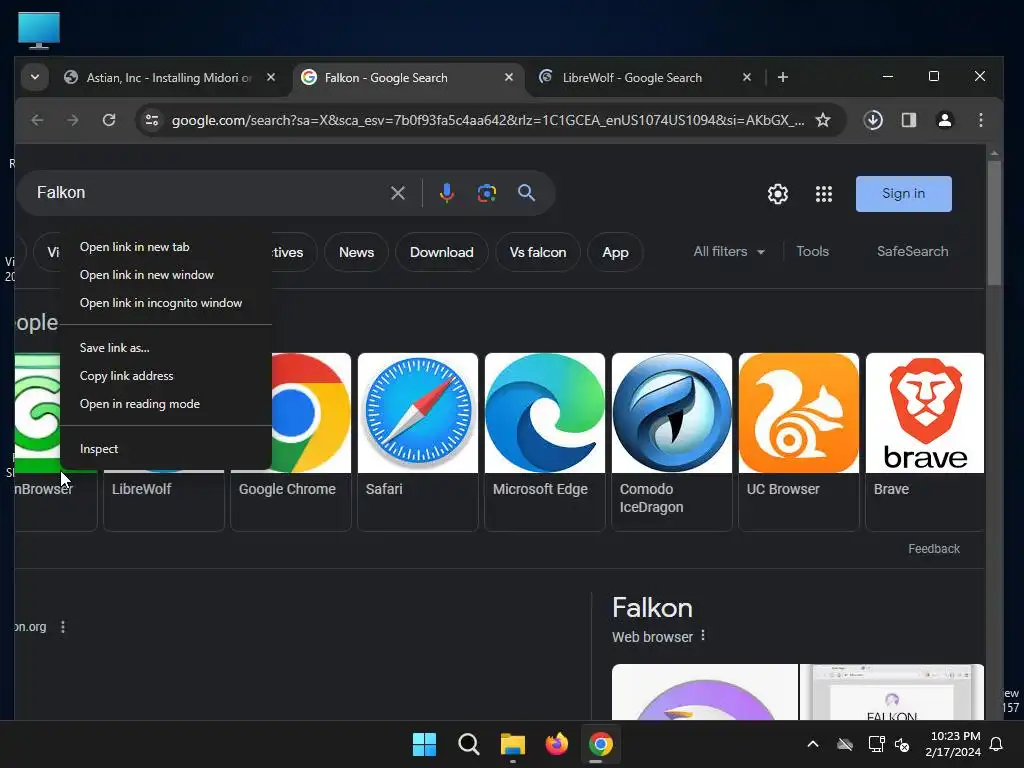The image size is (1024, 768).
Task: View site information icon in address bar
Action: pos(152,120)
